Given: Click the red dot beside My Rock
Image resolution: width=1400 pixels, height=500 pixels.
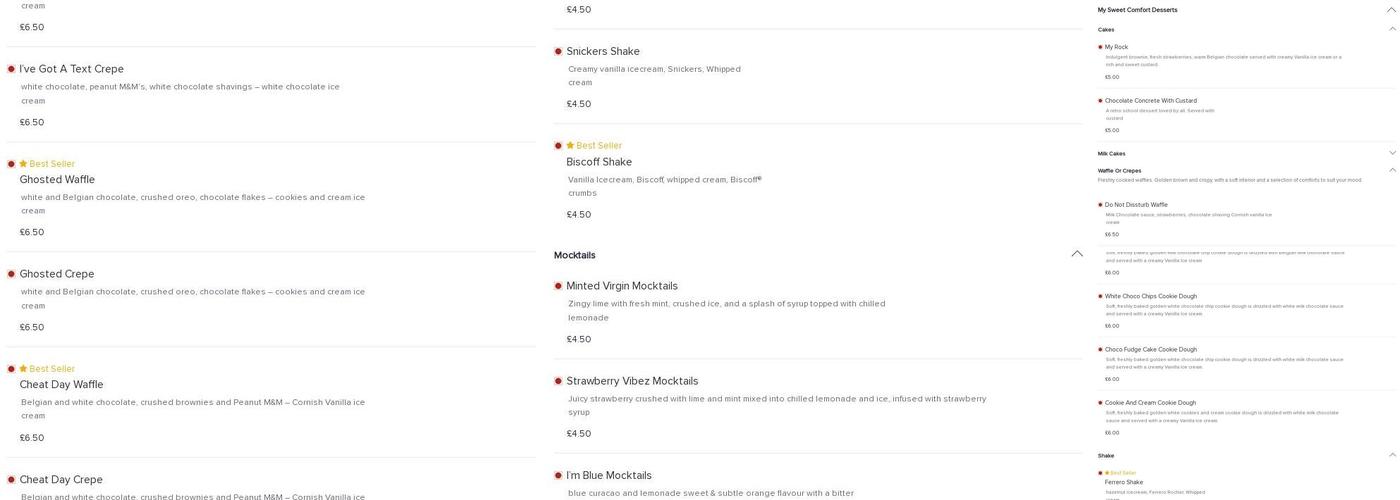Looking at the screenshot, I should [x=1100, y=47].
